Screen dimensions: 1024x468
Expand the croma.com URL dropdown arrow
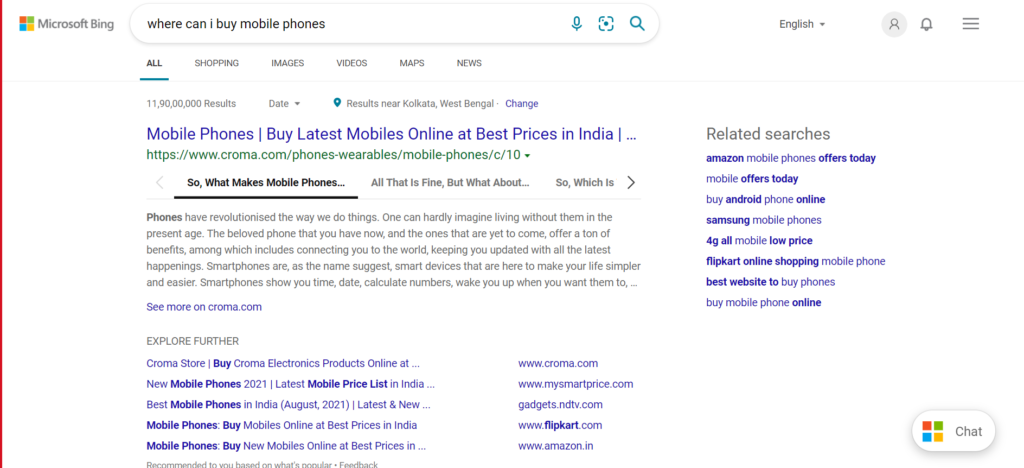coord(527,155)
